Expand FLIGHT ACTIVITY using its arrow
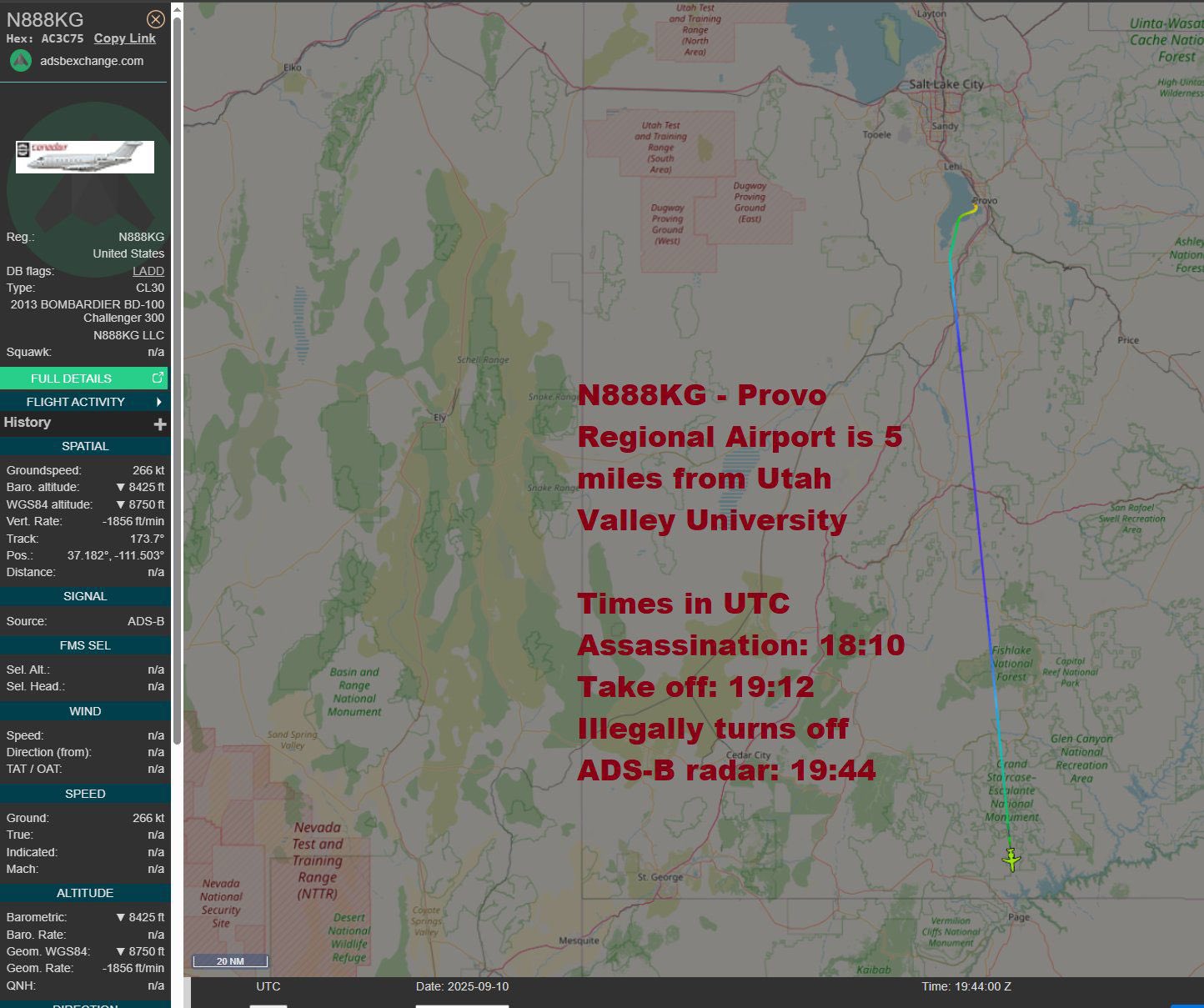 coord(158,402)
